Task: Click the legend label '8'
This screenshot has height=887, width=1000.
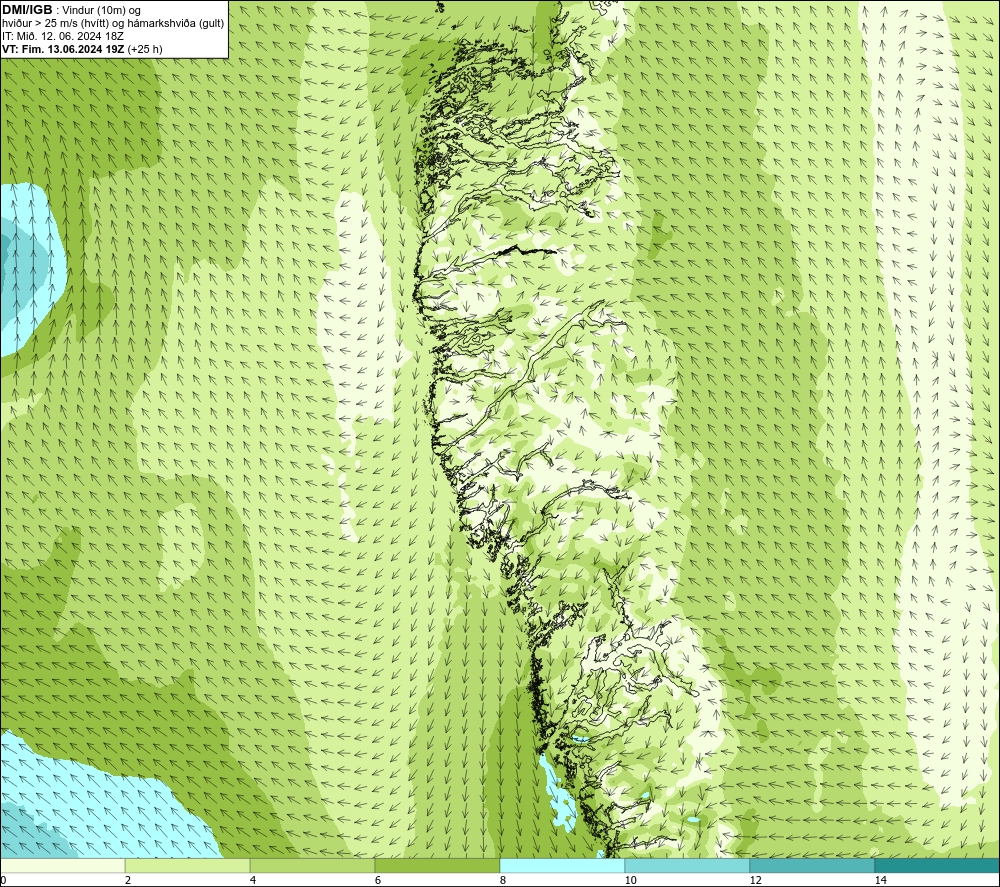Action: coord(503,880)
